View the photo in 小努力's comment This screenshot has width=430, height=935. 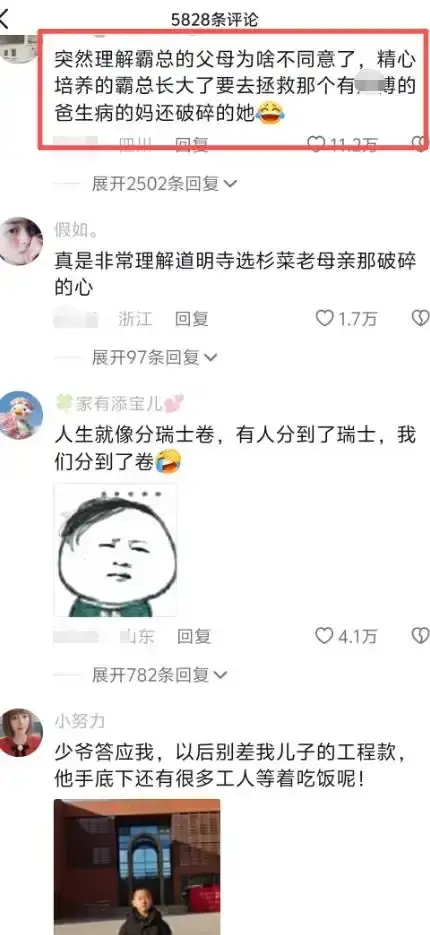[x=137, y=867]
